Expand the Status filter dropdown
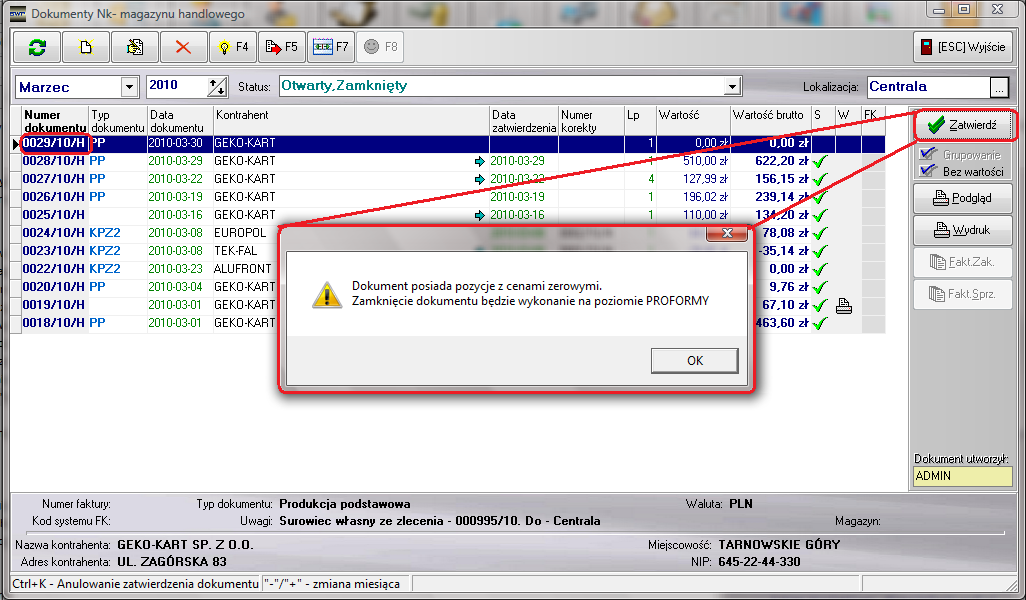Image resolution: width=1026 pixels, height=600 pixels. pyautogui.click(x=732, y=87)
